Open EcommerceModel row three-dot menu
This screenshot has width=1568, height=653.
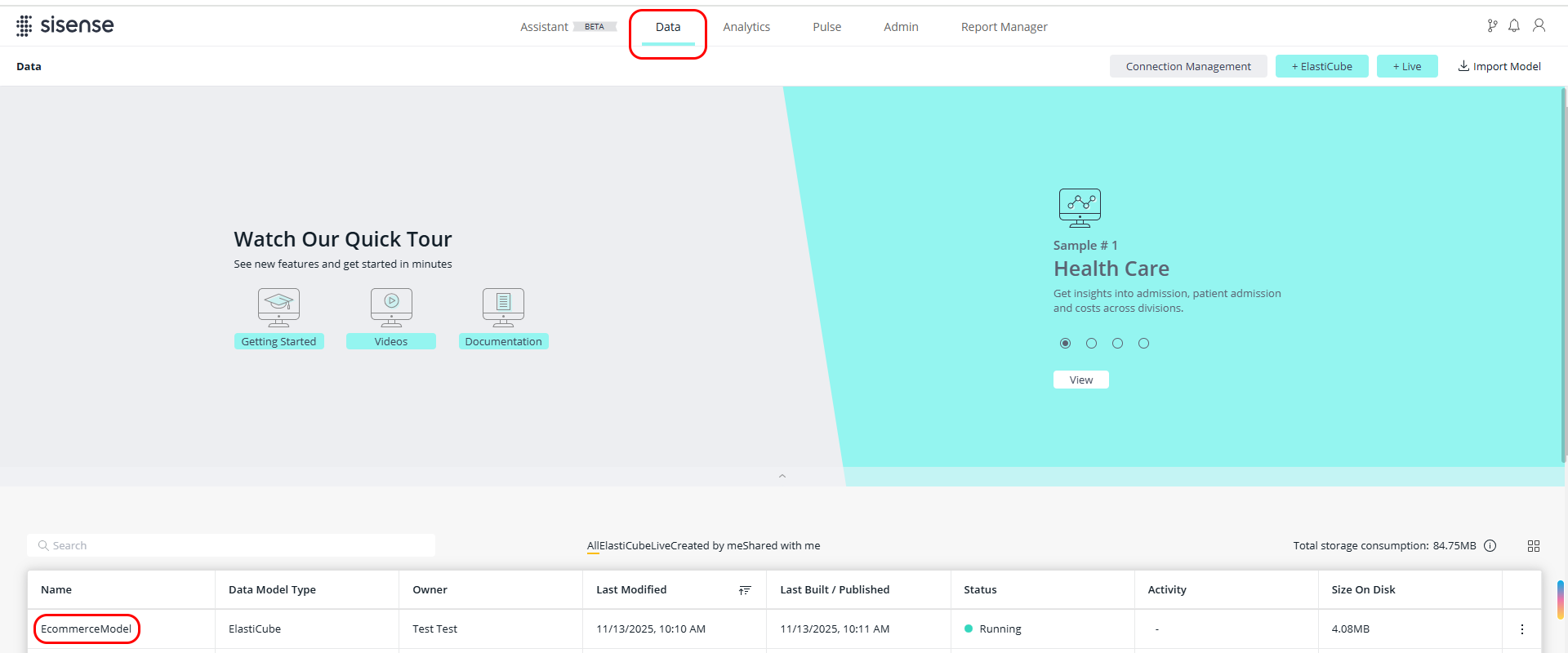coord(1521,629)
